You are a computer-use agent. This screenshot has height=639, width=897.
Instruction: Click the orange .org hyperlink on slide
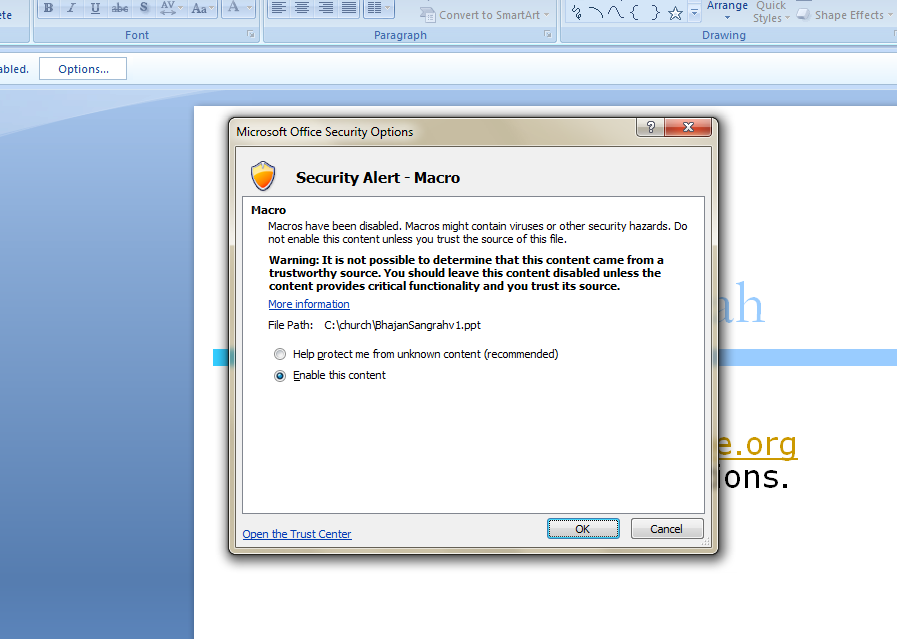click(x=757, y=444)
